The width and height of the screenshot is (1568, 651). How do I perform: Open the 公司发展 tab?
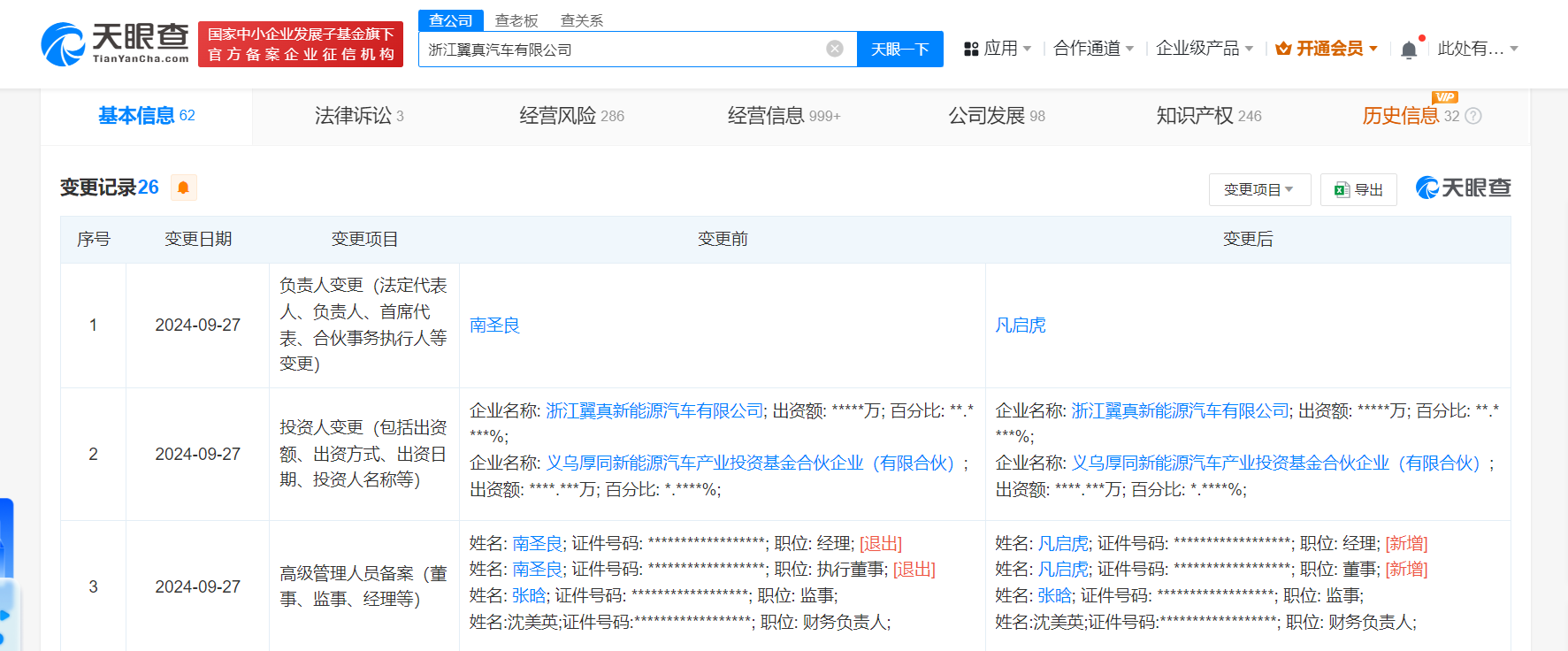(x=997, y=116)
